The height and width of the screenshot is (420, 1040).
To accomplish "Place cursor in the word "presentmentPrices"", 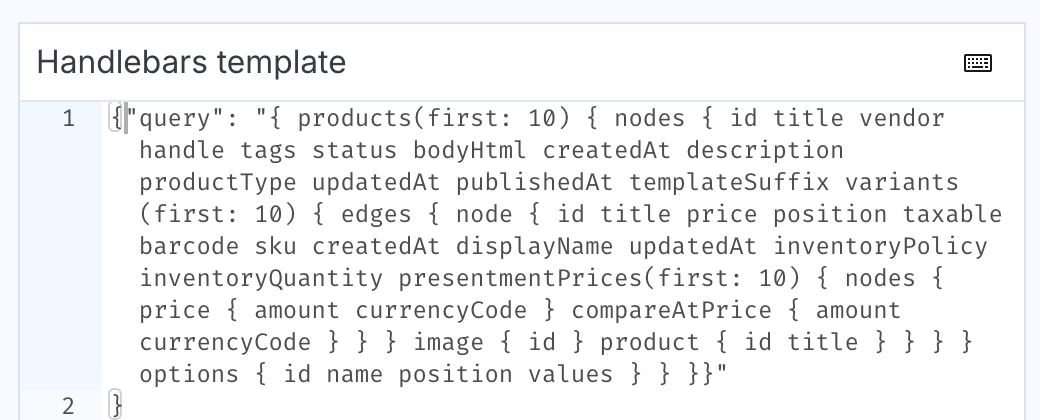I will (x=520, y=278).
